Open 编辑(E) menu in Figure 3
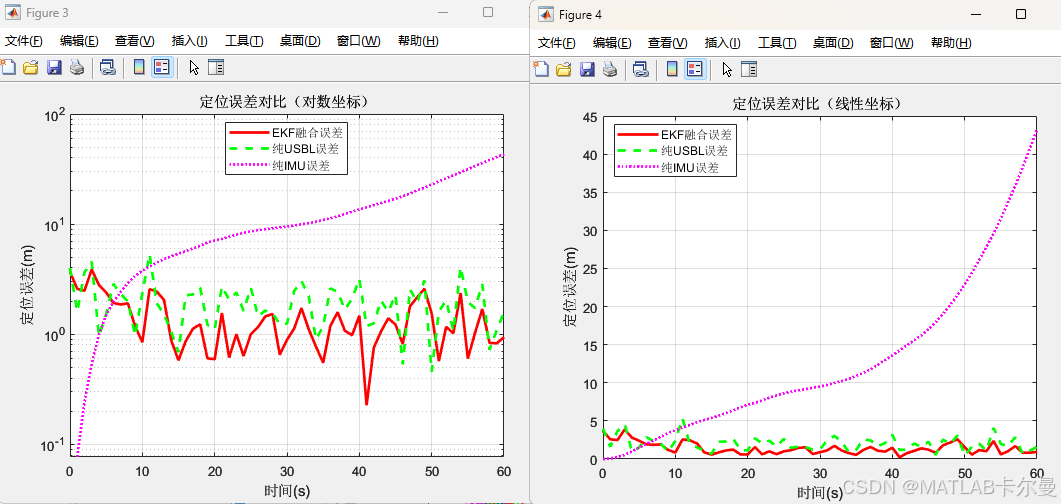This screenshot has height=504, width=1061. pyautogui.click(x=79, y=41)
